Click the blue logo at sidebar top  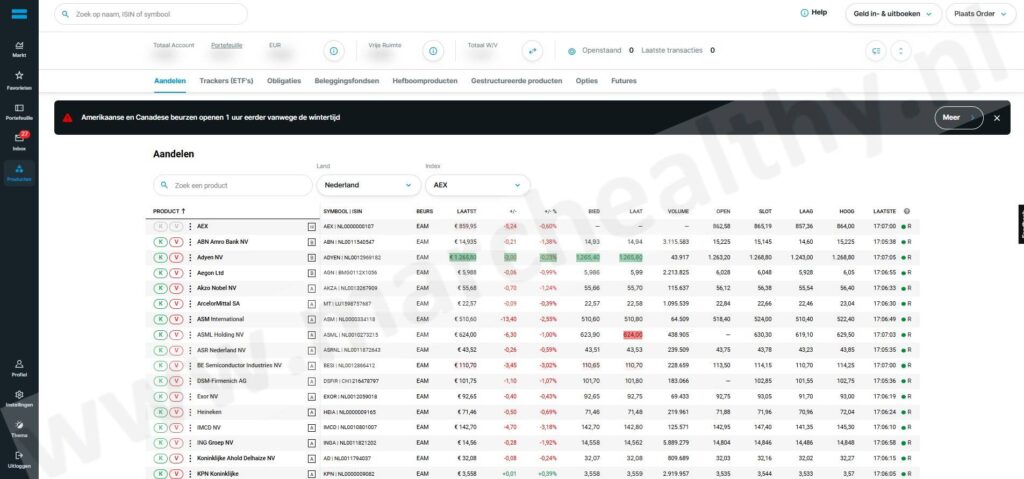click(x=19, y=14)
